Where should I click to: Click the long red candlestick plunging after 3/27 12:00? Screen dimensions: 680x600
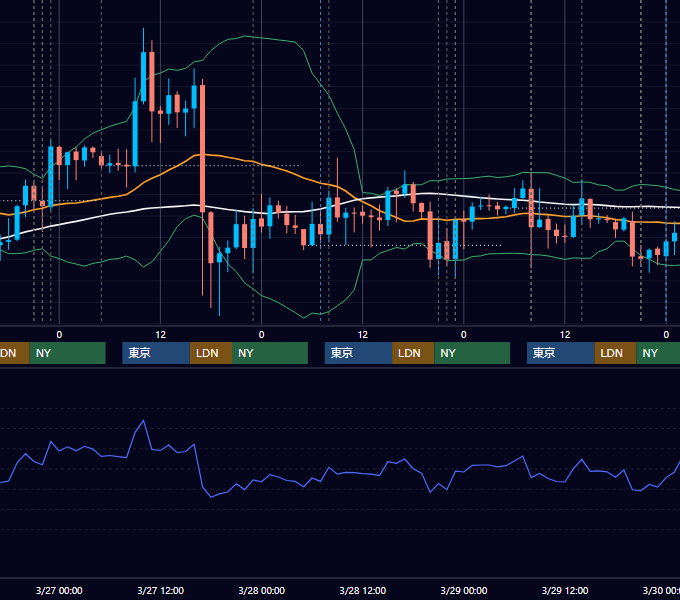203,148
